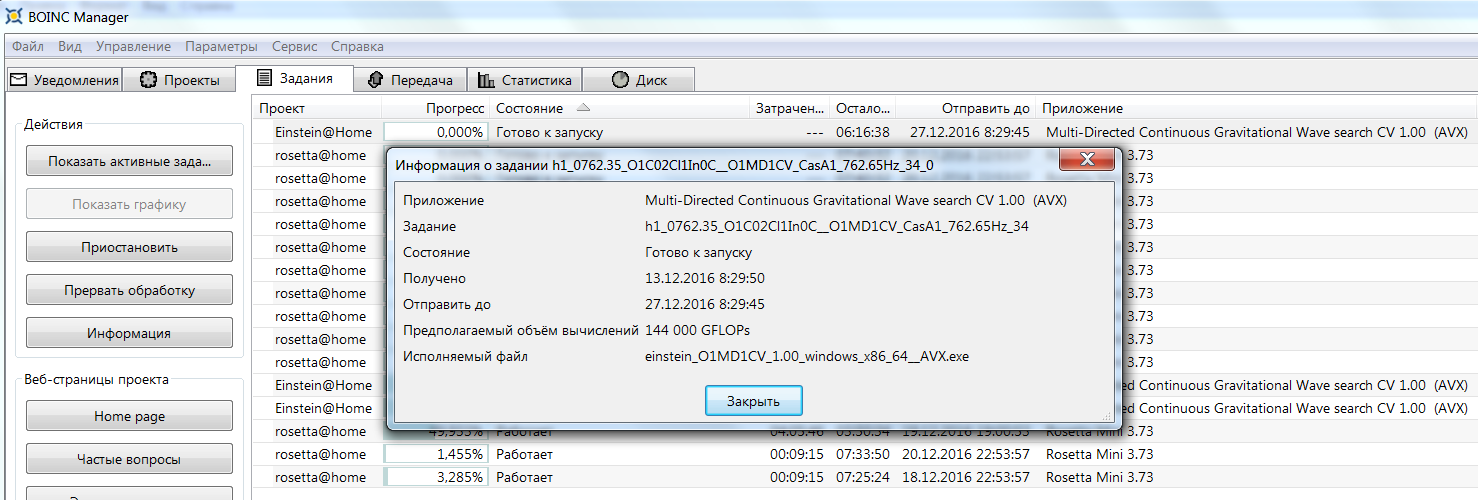Click the dialog task name ending CasA1_762.65Hz_34

pos(837,226)
